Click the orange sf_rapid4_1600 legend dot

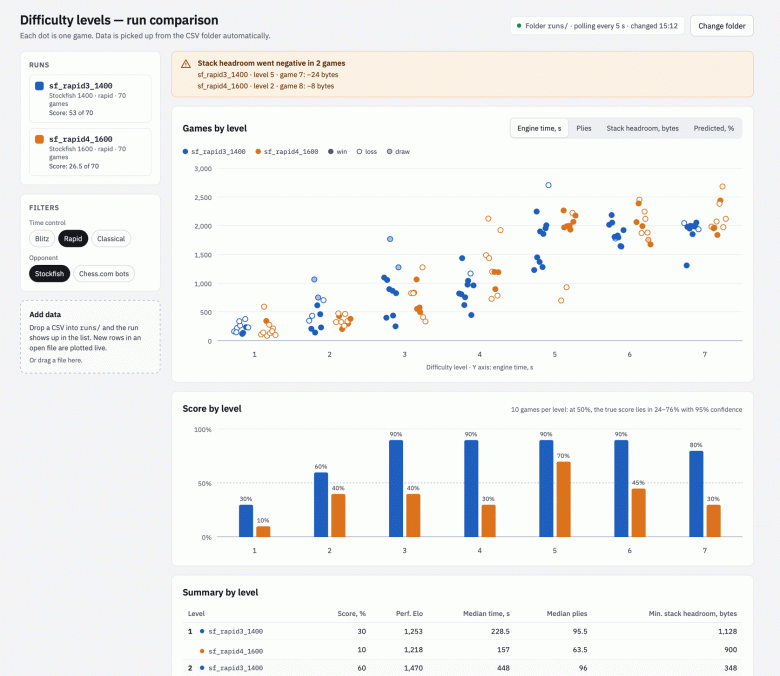[258, 152]
